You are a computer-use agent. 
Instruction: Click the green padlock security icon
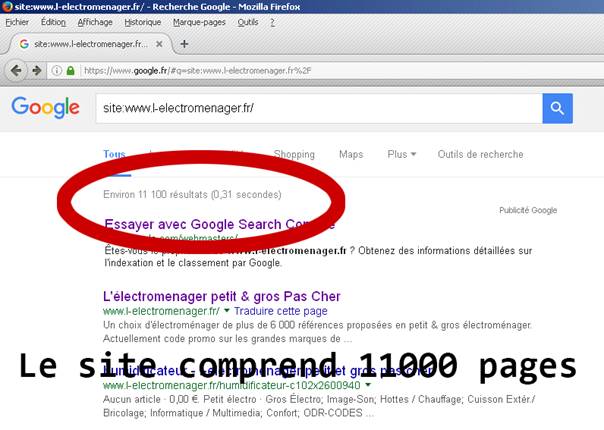pyautogui.click(x=70, y=71)
